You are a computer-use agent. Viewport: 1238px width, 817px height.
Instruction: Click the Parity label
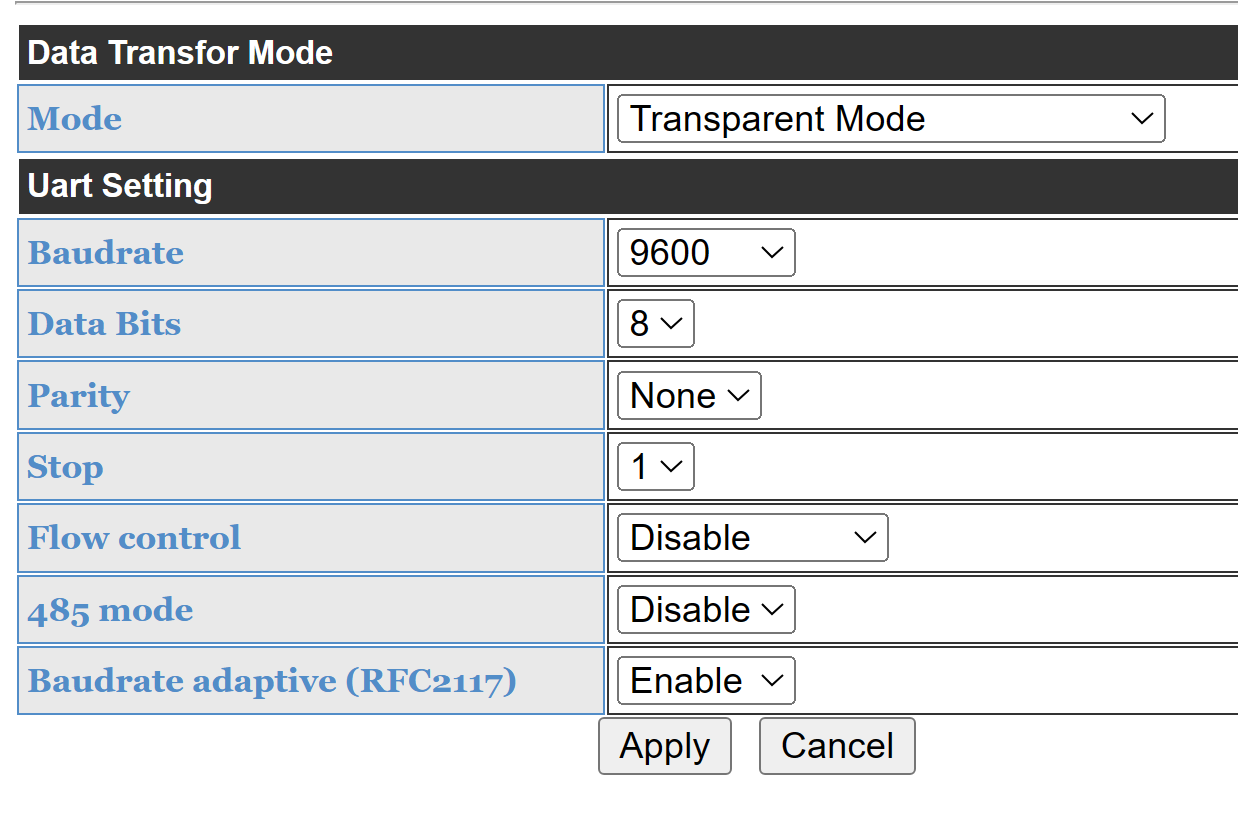(79, 396)
